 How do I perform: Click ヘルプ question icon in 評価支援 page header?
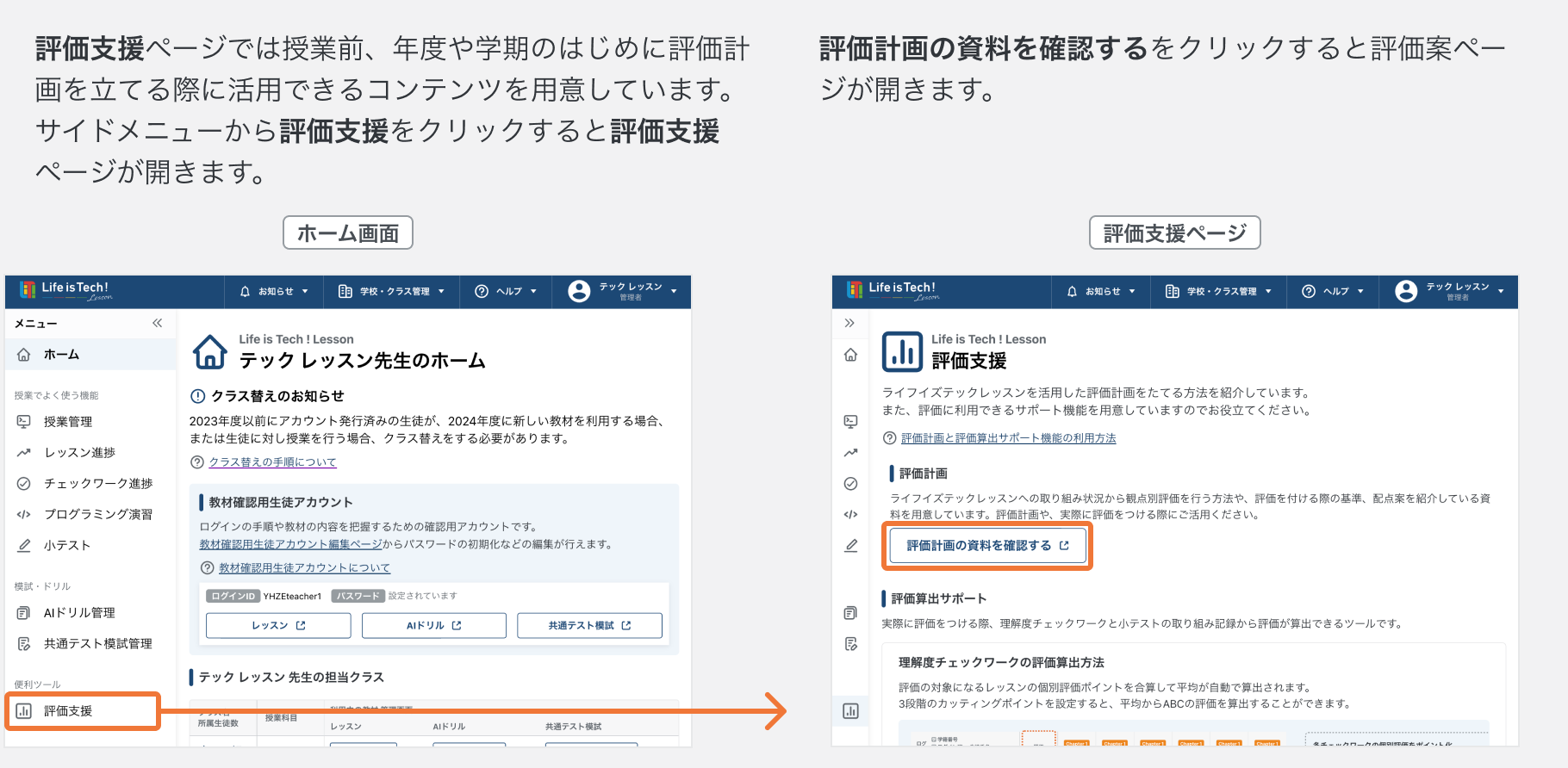pyautogui.click(x=1309, y=291)
